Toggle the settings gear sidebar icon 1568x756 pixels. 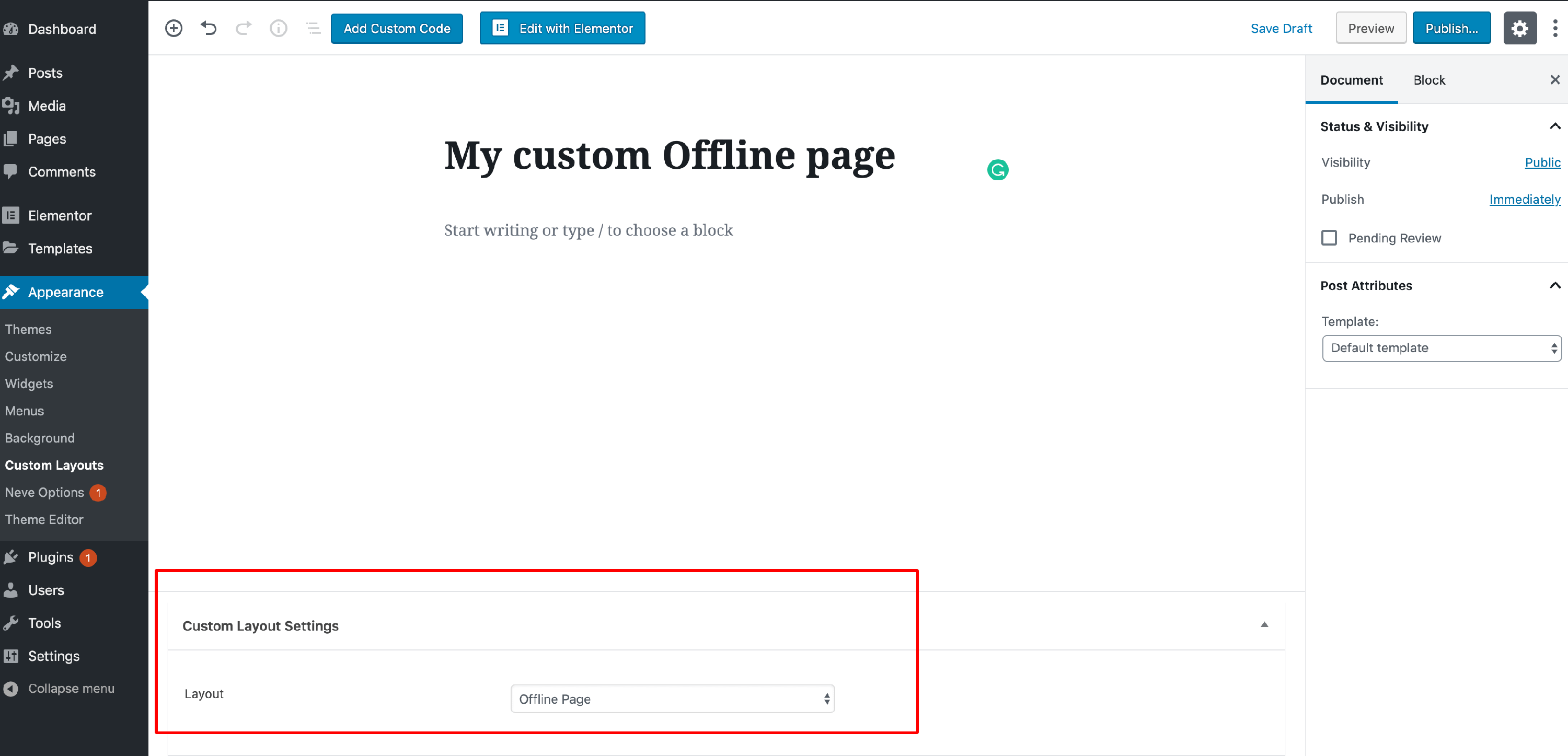(1519, 28)
